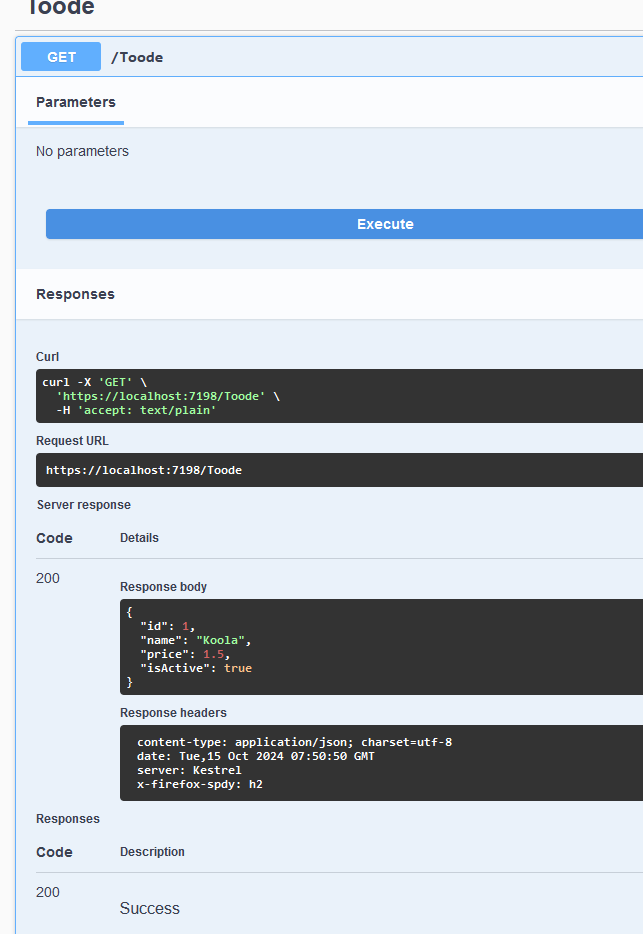This screenshot has height=934, width=643.
Task: Click the "isActive": true line
Action: (195, 668)
